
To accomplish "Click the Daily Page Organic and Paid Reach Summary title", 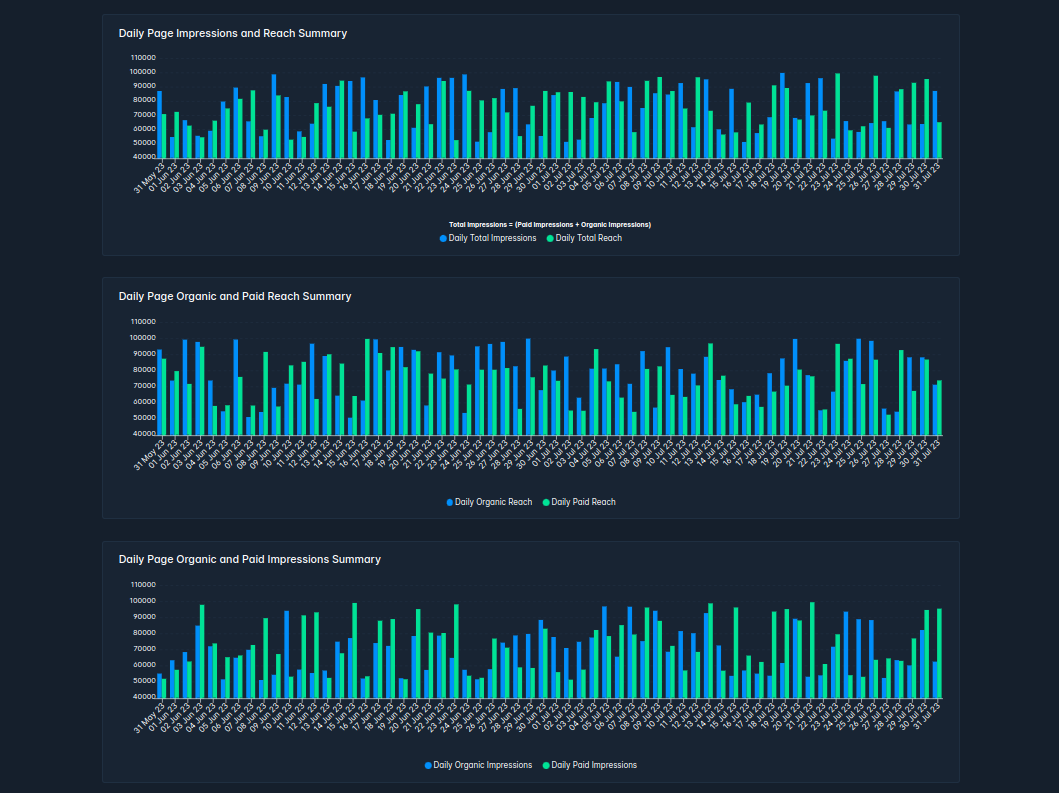I will tap(235, 296).
